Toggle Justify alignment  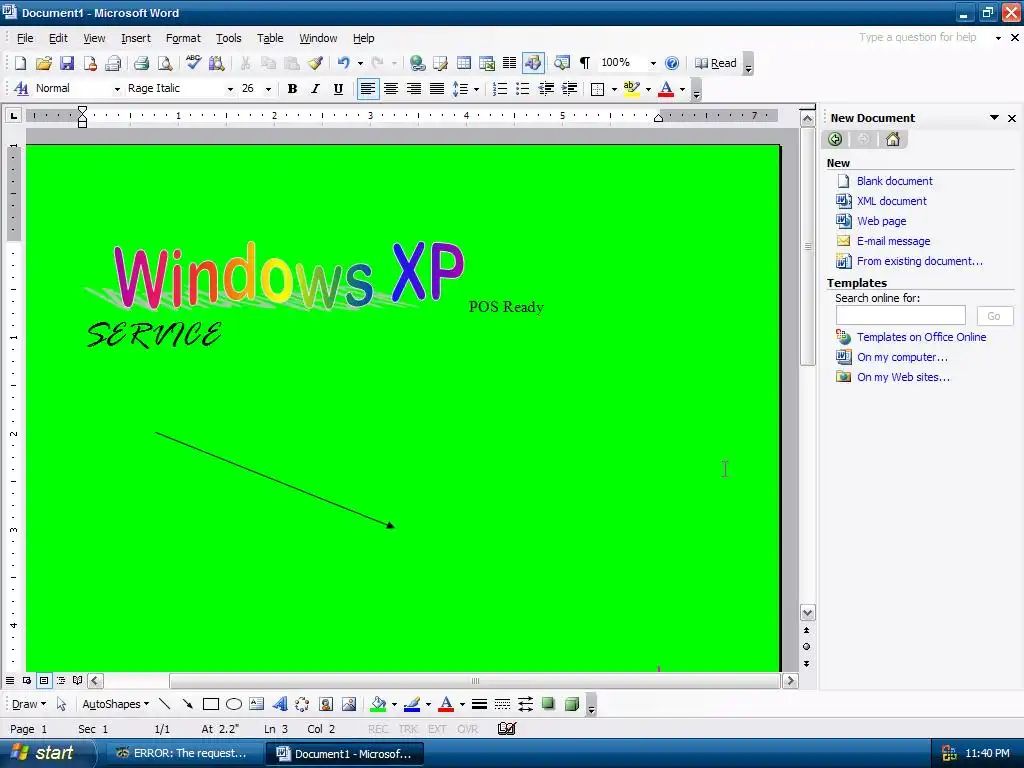(437, 89)
